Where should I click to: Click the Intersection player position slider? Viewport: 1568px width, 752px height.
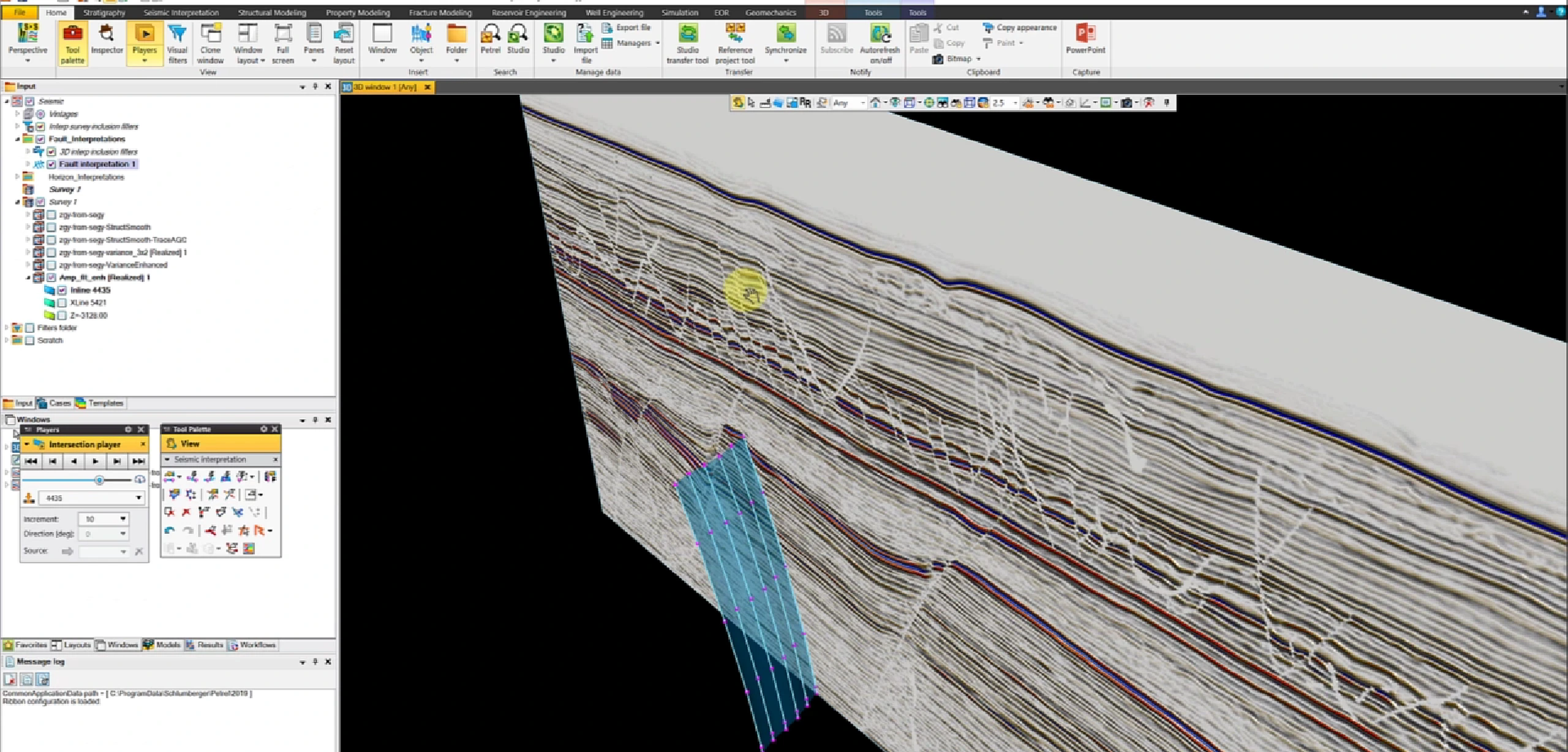click(x=99, y=480)
